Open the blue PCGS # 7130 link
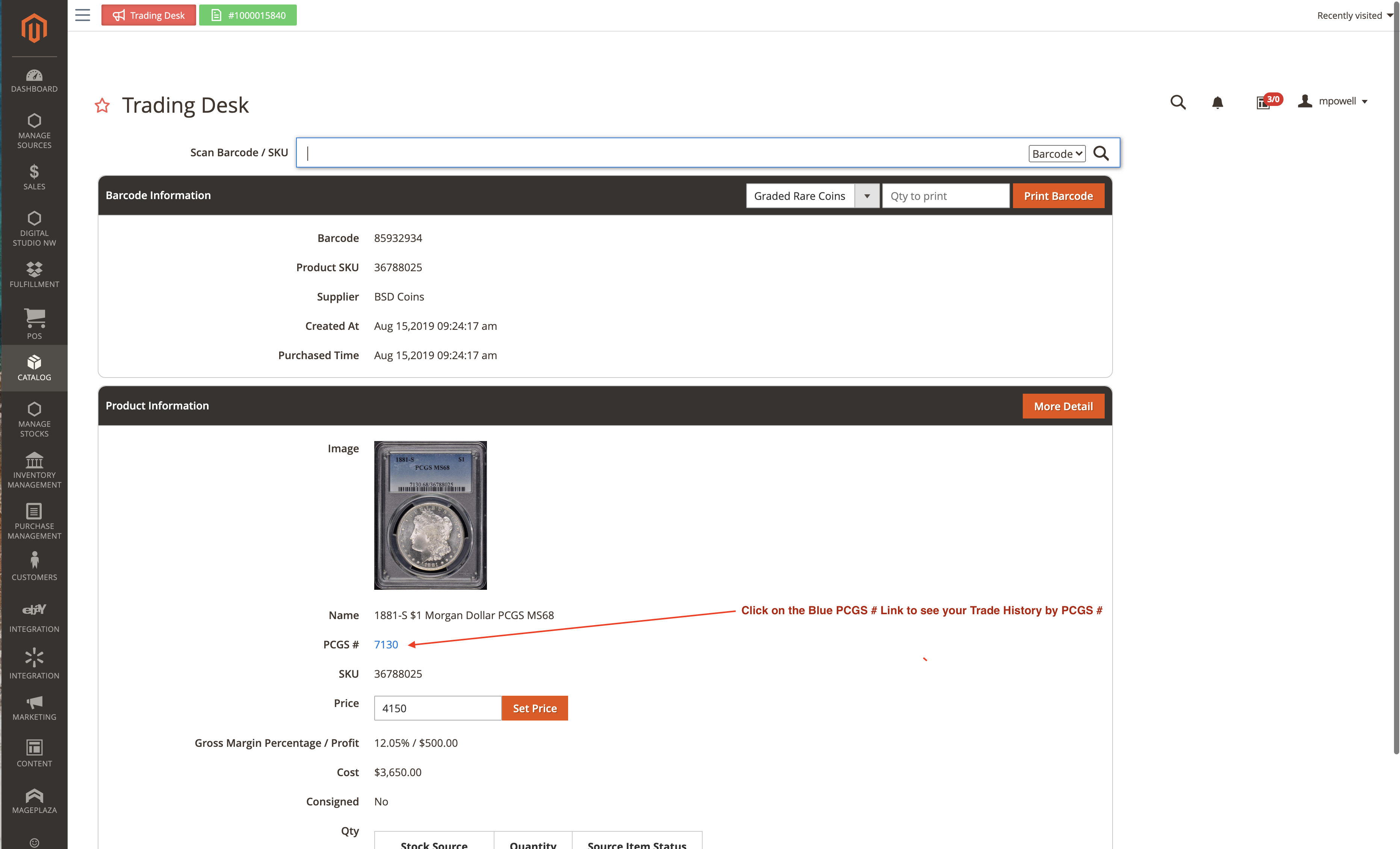This screenshot has height=849, width=1400. (x=386, y=645)
